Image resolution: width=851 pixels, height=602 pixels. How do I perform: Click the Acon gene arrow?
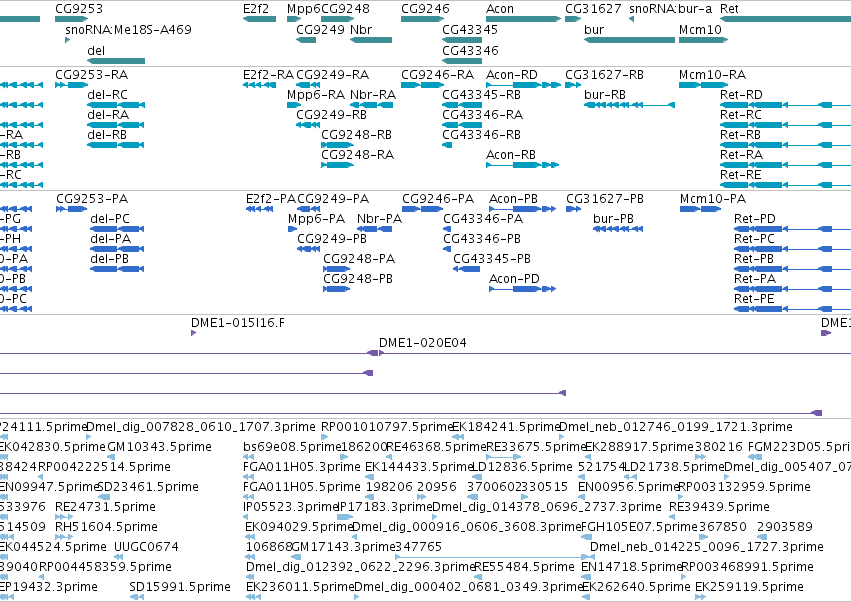point(523,19)
